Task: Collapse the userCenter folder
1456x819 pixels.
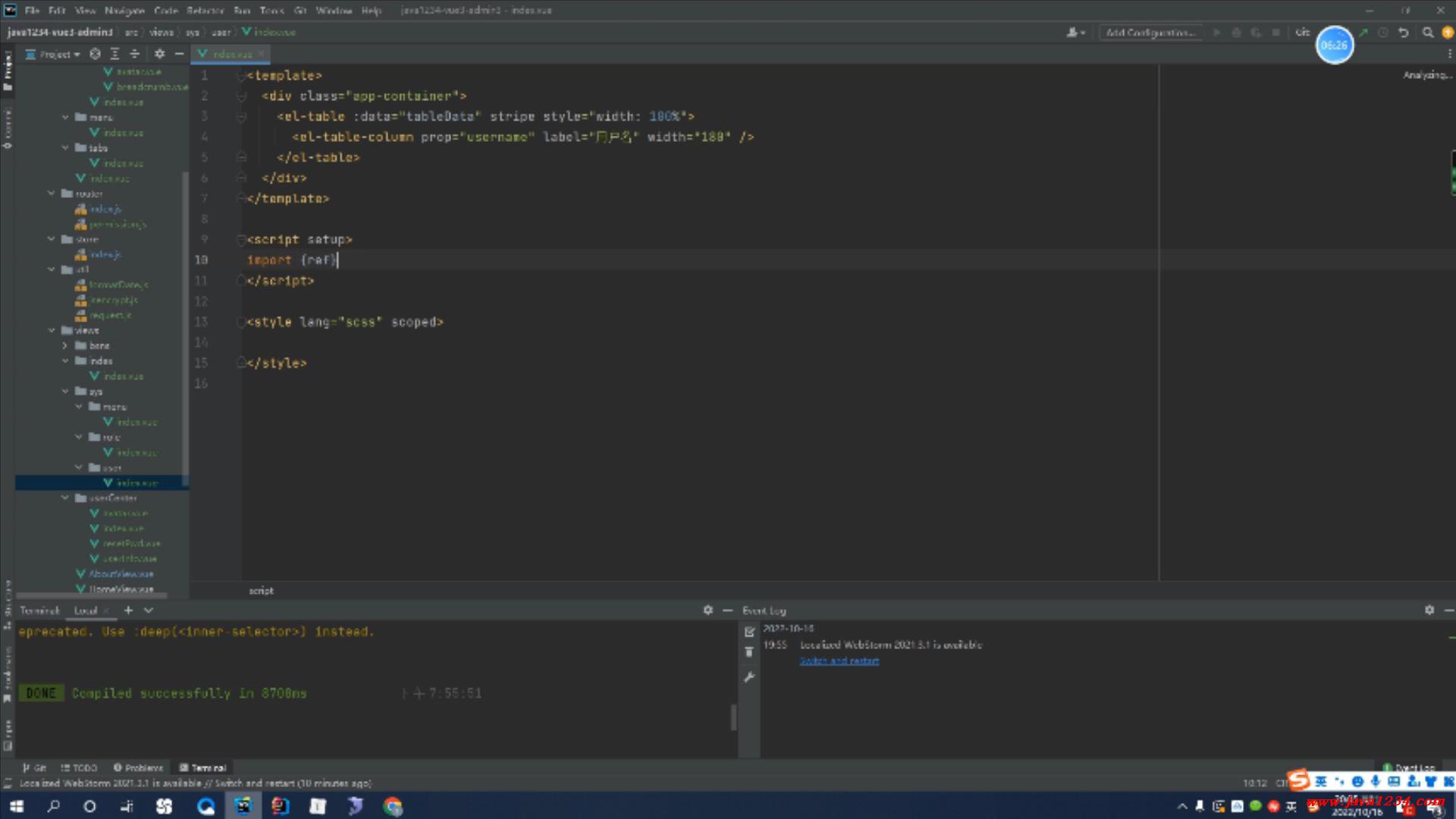Action: pyautogui.click(x=65, y=498)
